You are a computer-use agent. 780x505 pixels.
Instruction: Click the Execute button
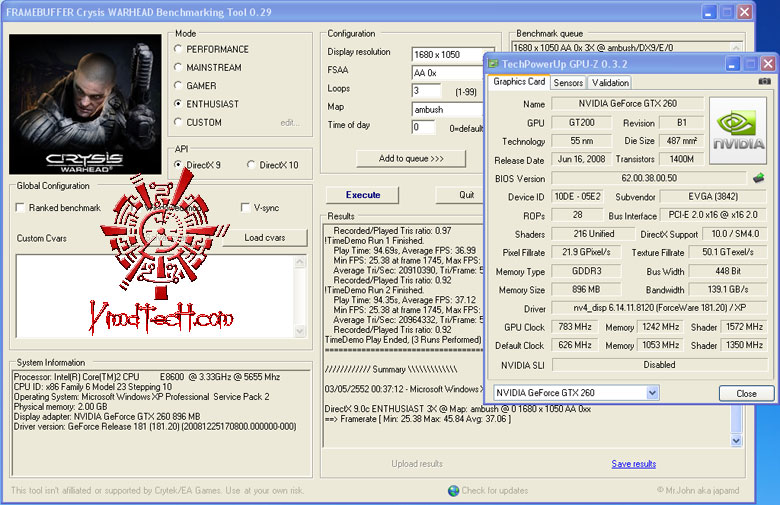click(363, 195)
